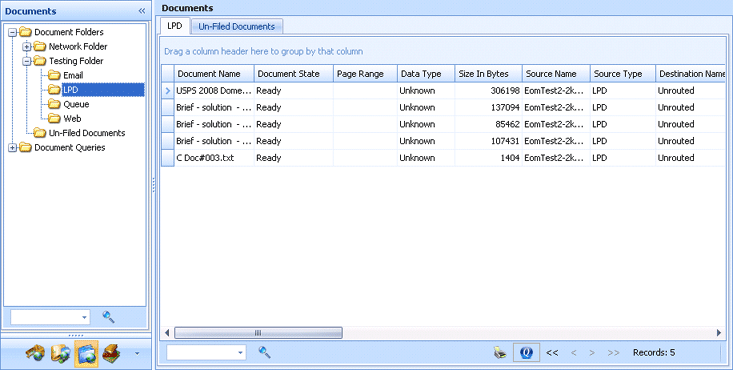Click the input field below documents grid
Viewport: 733px width, 370px height.
pyautogui.click(x=201, y=352)
